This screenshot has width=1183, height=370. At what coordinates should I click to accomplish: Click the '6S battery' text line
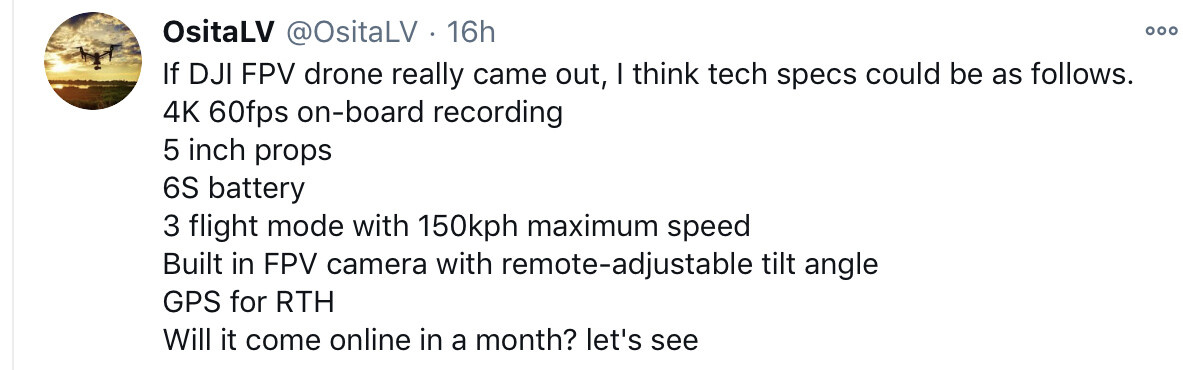[x=234, y=188]
